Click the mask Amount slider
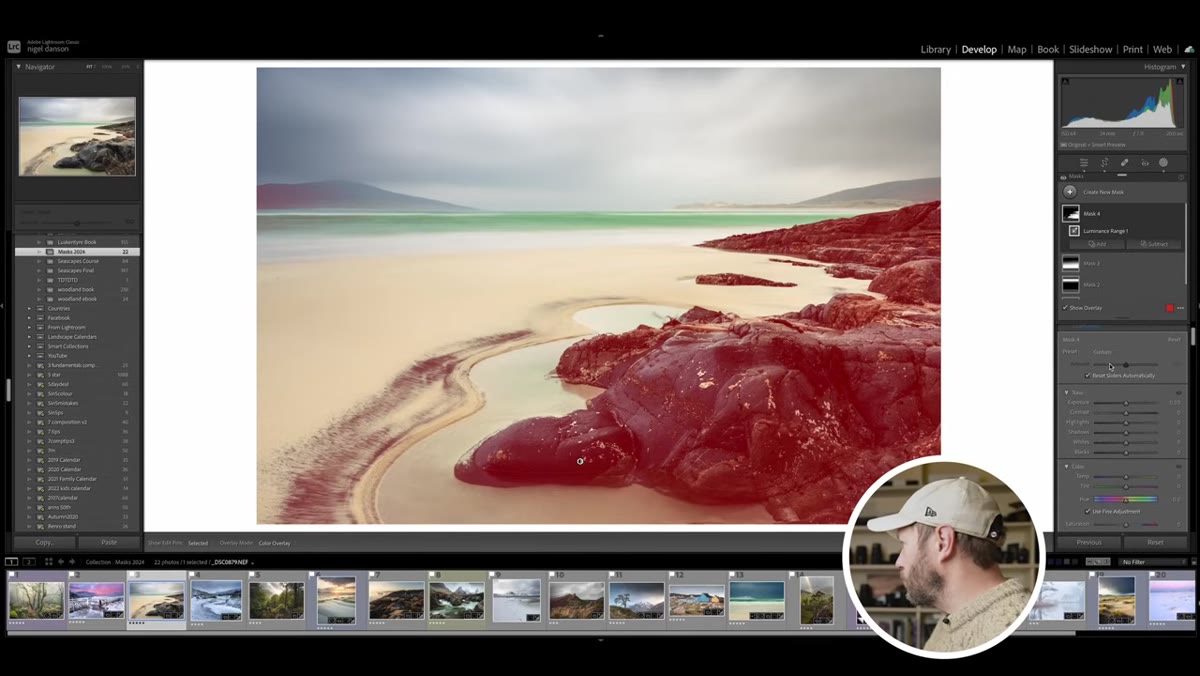 pos(1126,364)
